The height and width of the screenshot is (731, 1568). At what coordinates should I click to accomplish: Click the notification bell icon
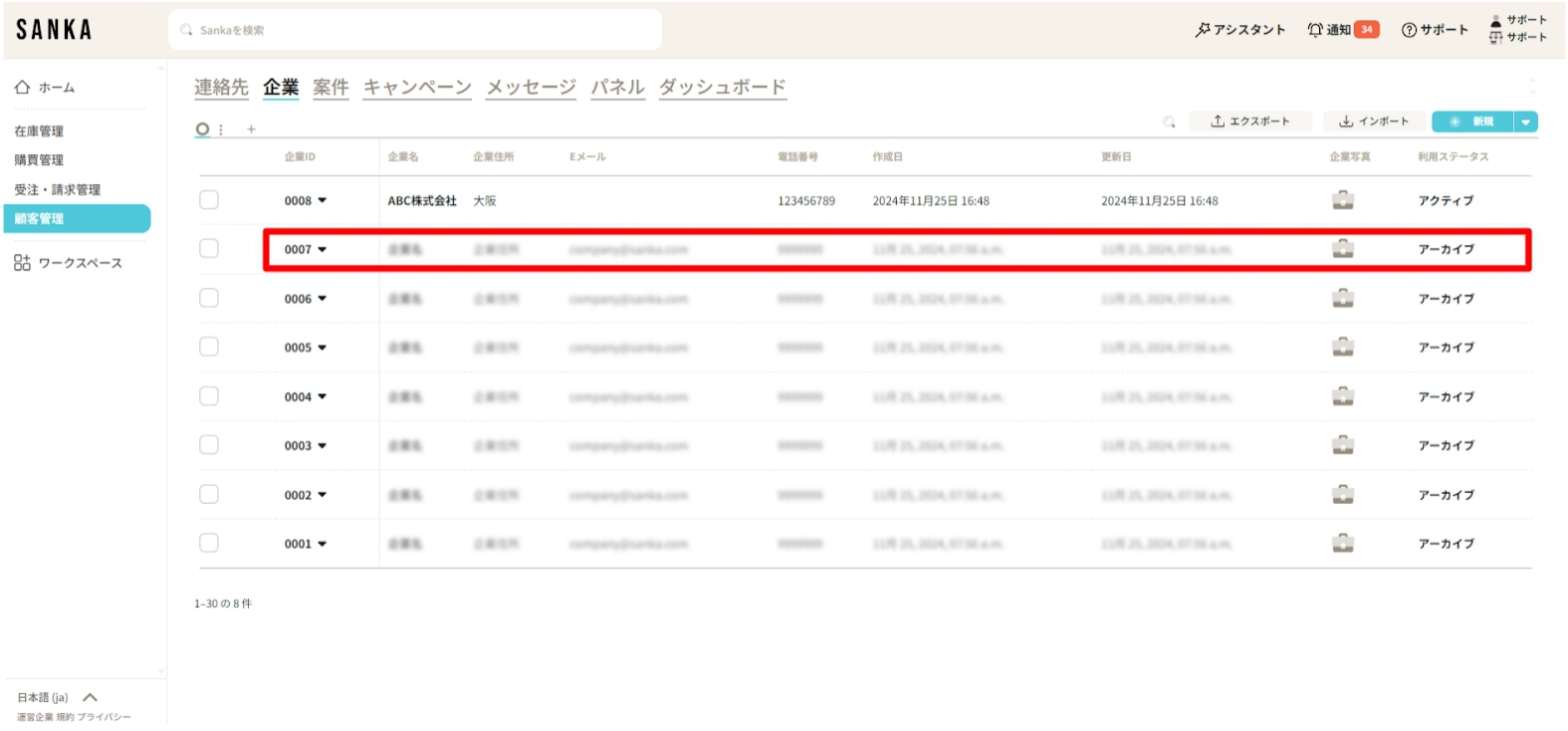pos(1315,30)
